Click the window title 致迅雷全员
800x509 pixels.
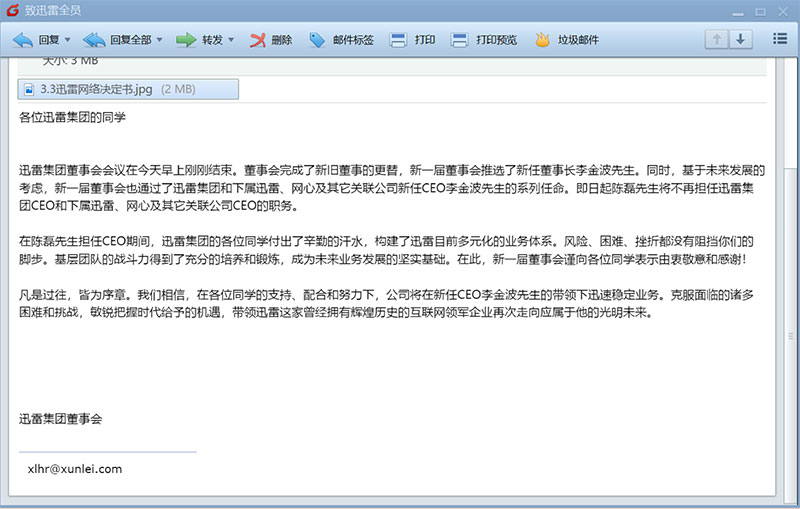[x=53, y=10]
